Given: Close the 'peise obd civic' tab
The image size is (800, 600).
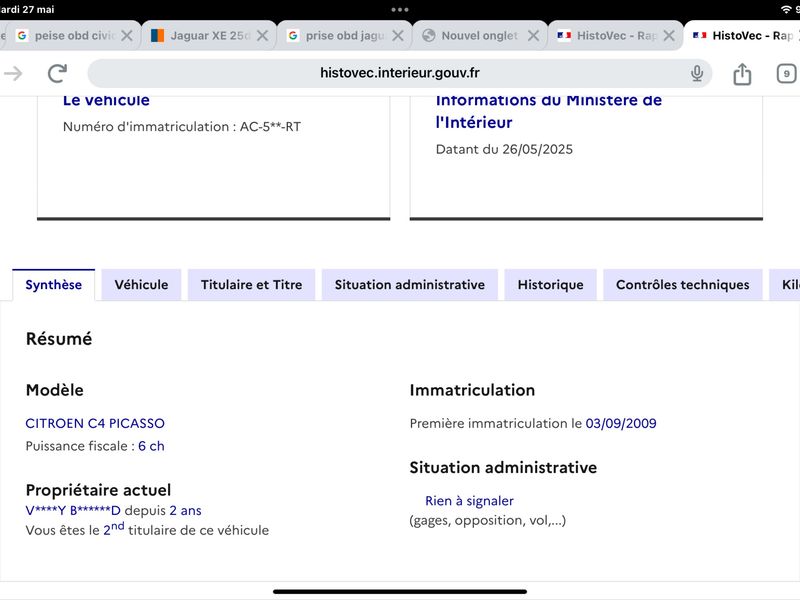Looking at the screenshot, I should (x=127, y=35).
